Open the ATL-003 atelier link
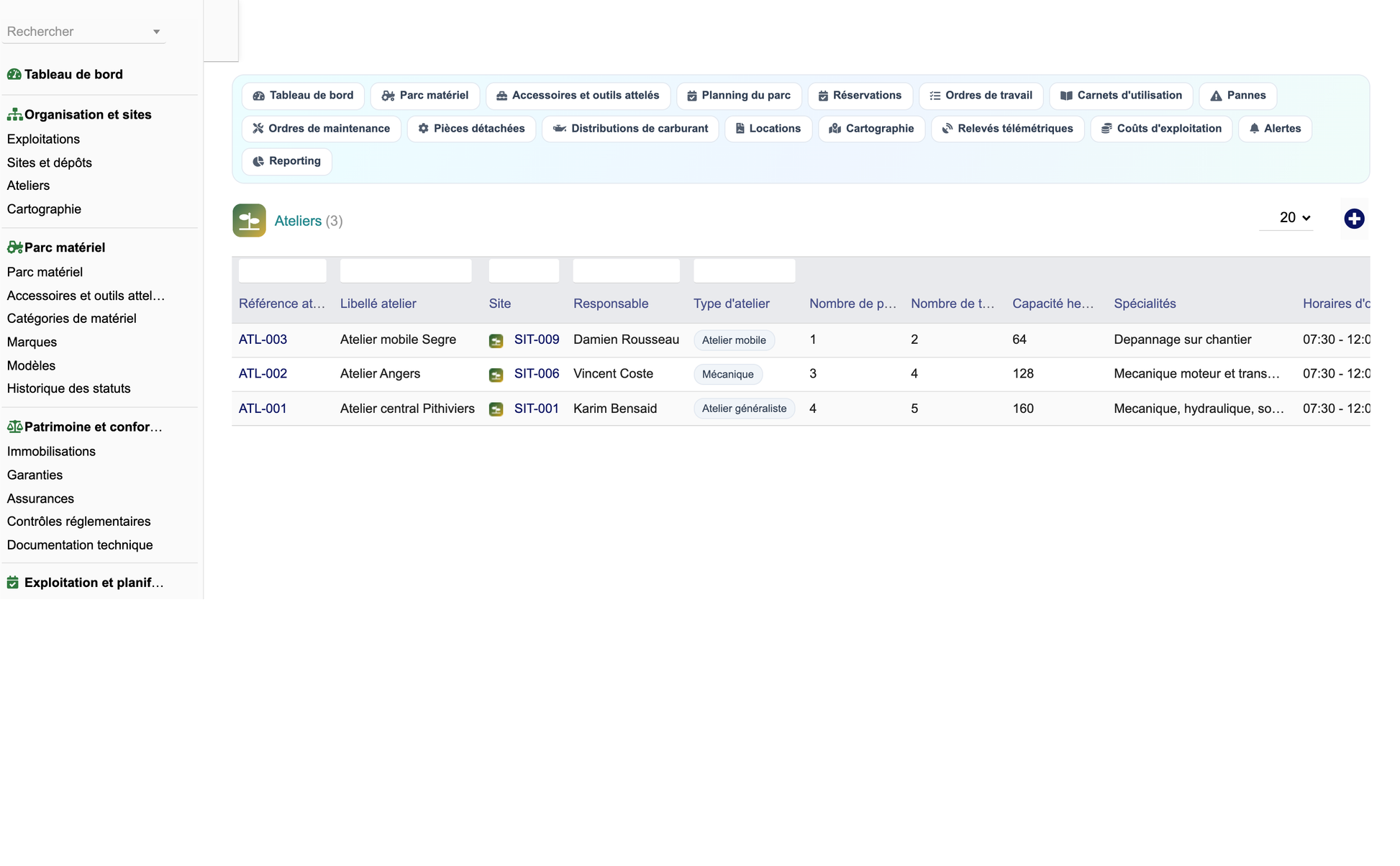1400x866 pixels. (263, 339)
